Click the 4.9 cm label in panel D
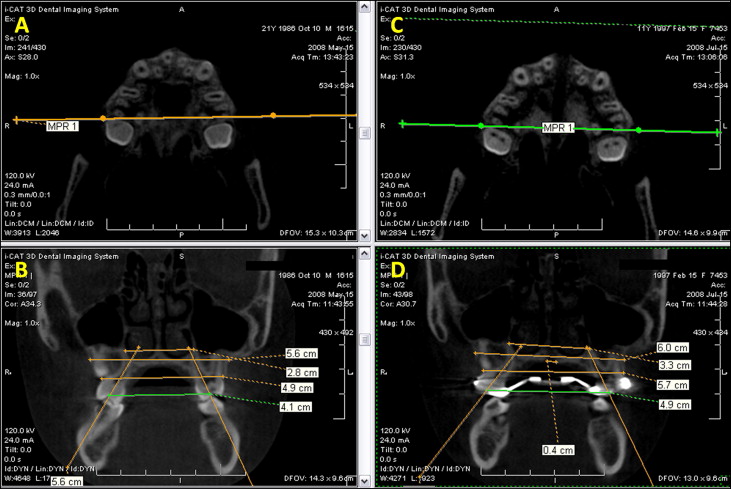Viewport: 731px width, 489px height. point(673,405)
